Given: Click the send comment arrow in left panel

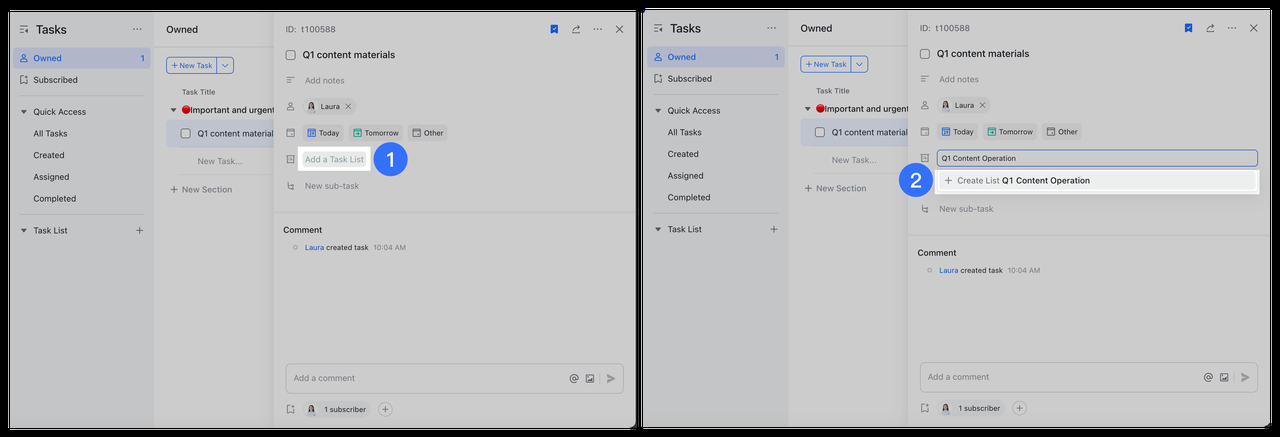Looking at the screenshot, I should (611, 379).
